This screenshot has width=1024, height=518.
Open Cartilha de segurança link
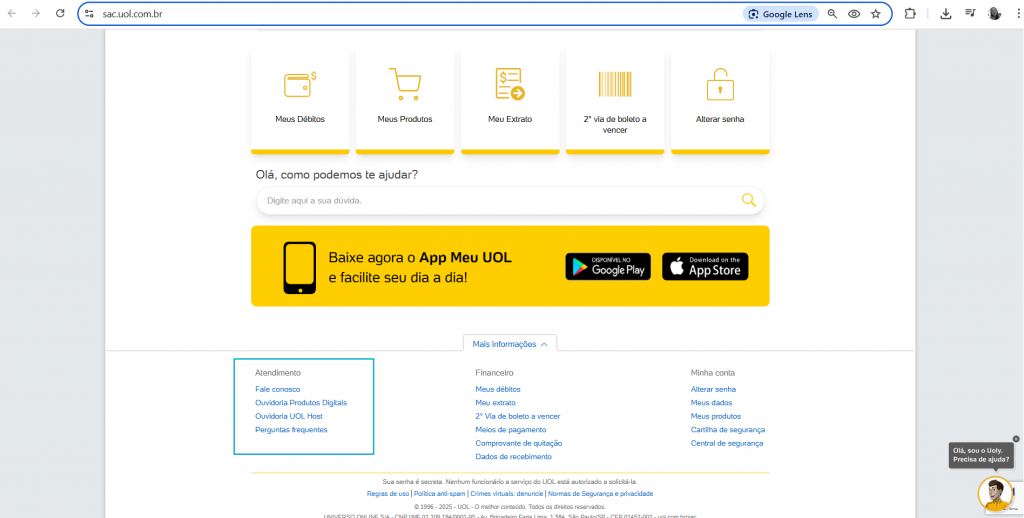[x=728, y=430]
